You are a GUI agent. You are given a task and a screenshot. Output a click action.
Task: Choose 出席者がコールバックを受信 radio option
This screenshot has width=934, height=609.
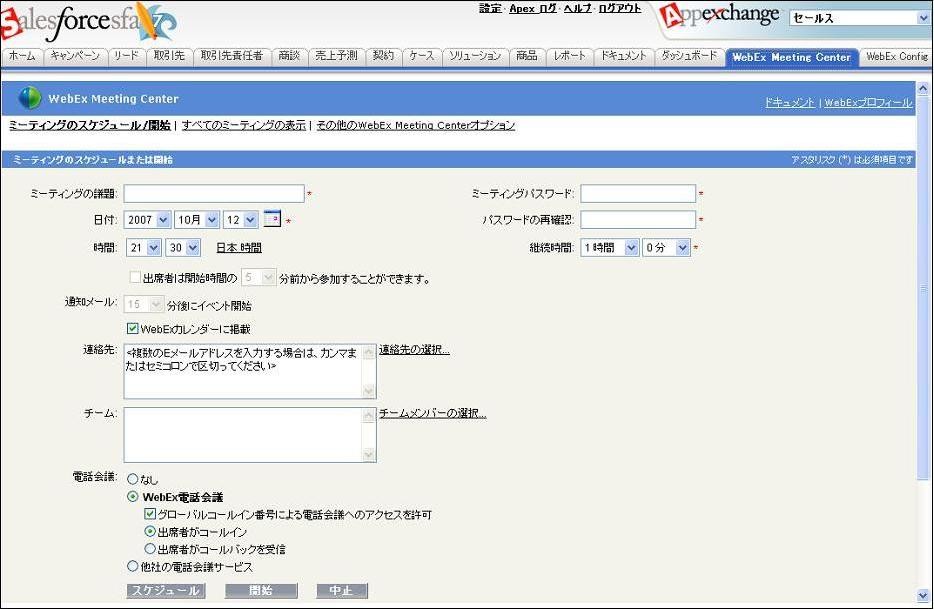[x=150, y=548]
